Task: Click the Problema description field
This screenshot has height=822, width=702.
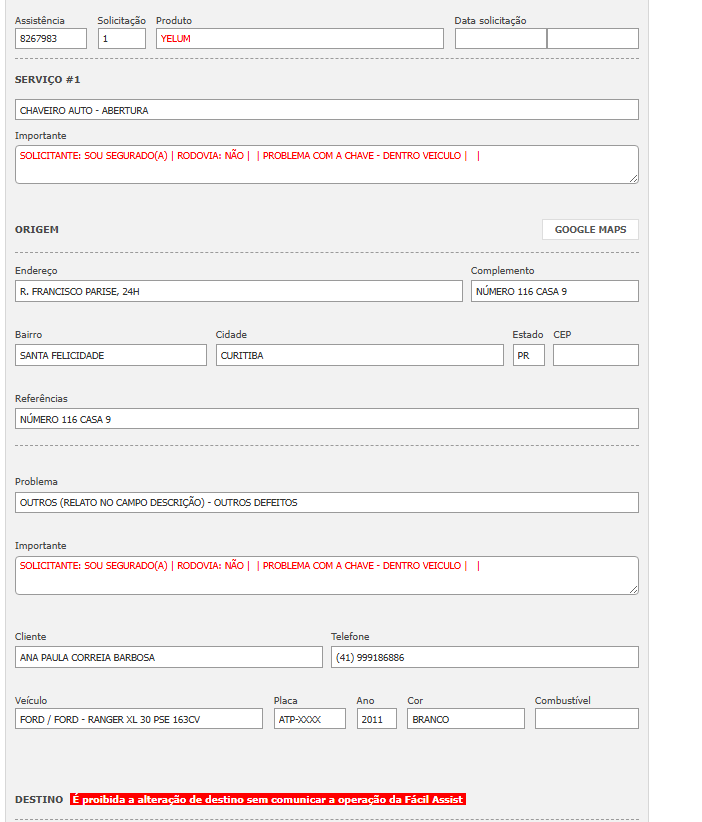Action: pyautogui.click(x=326, y=503)
